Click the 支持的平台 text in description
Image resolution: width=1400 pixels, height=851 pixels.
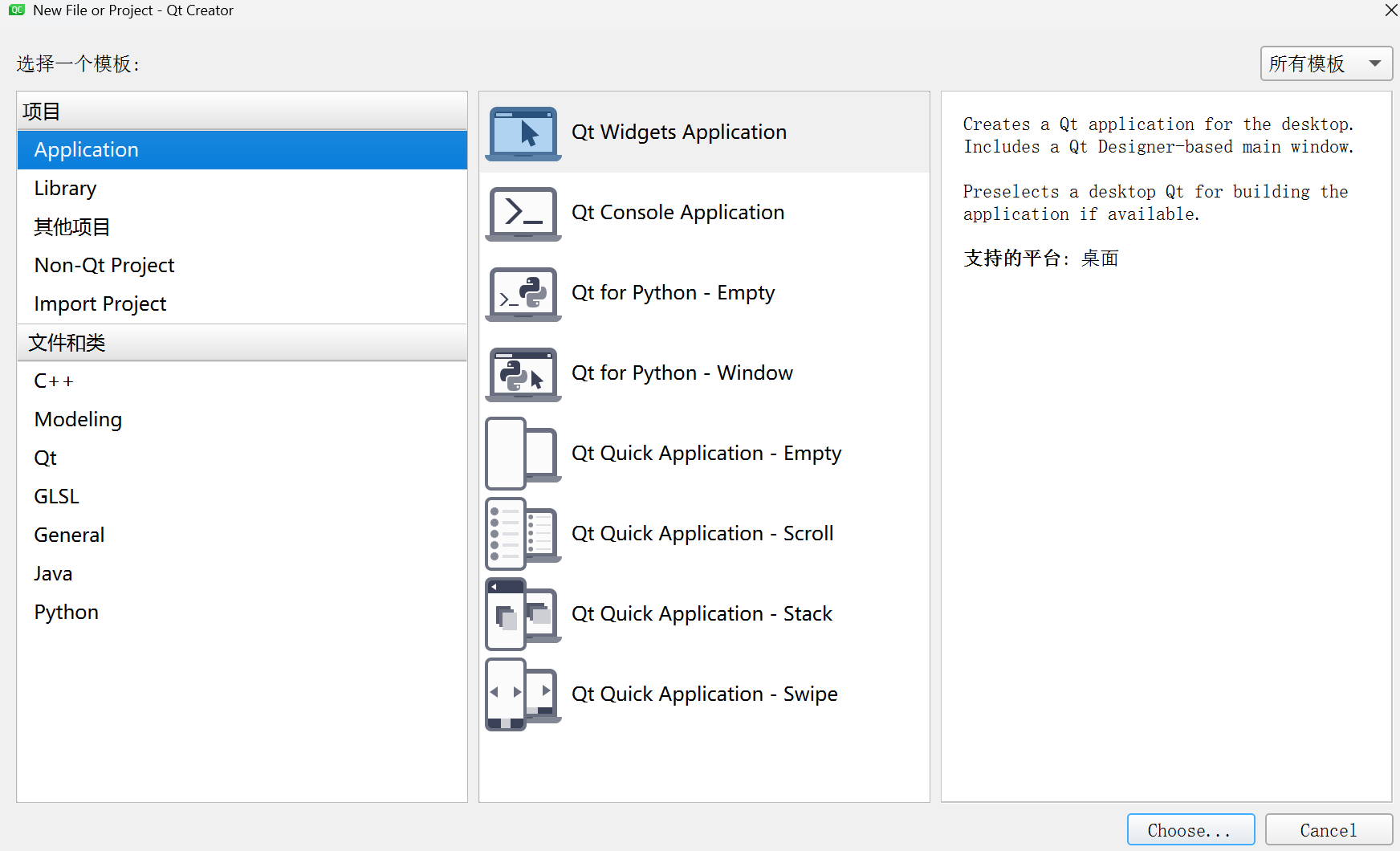pyautogui.click(x=1011, y=259)
